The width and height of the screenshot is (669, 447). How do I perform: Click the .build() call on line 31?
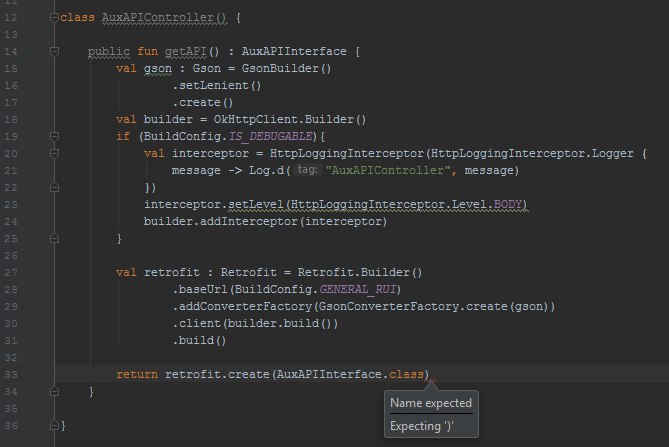click(199, 340)
